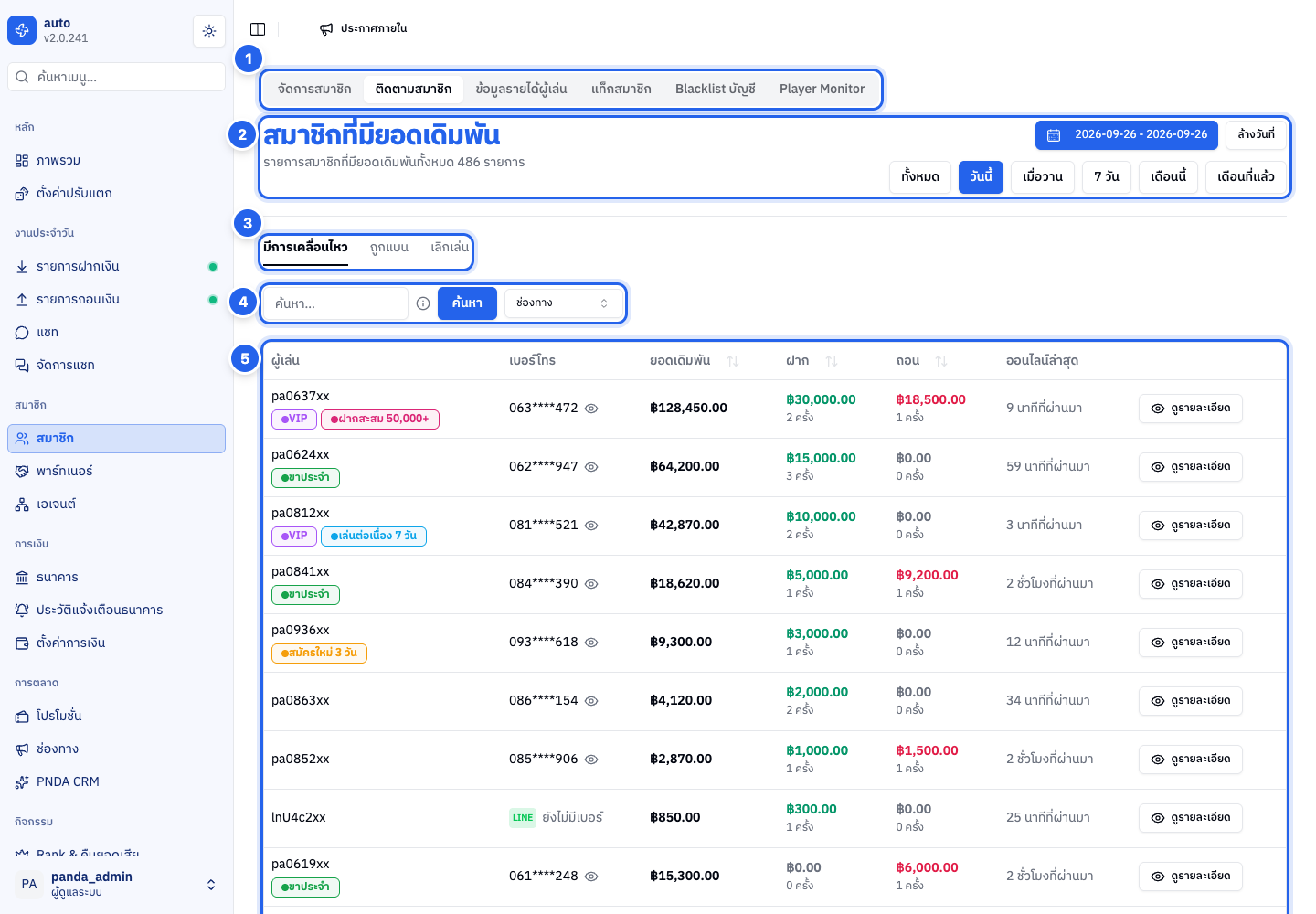Click the ค้นหาเมนู sidebar search field
Image resolution: width=1316 pixels, height=914 pixels.
pos(117,77)
